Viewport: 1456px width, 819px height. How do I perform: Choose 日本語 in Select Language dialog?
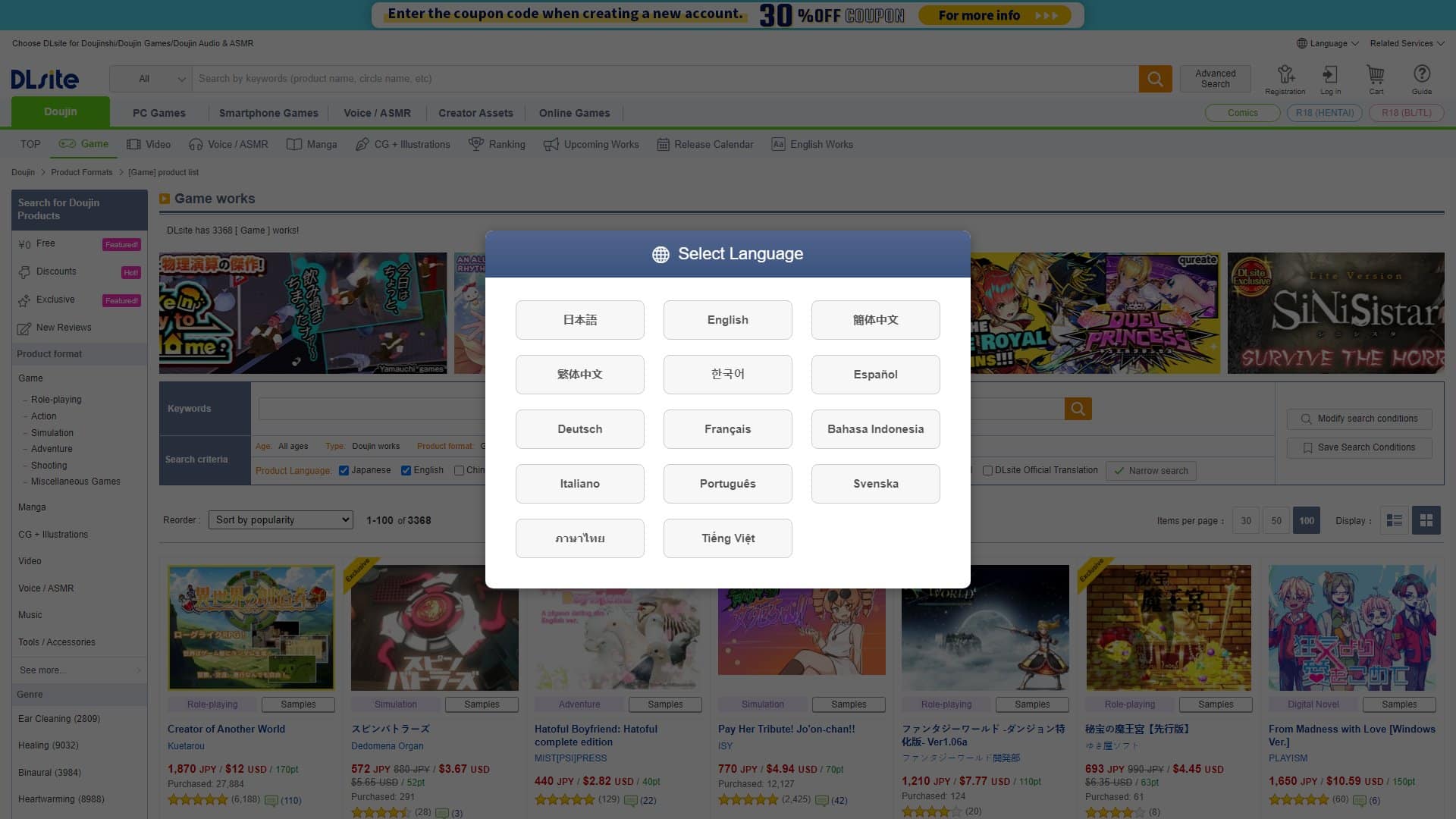[x=579, y=320]
